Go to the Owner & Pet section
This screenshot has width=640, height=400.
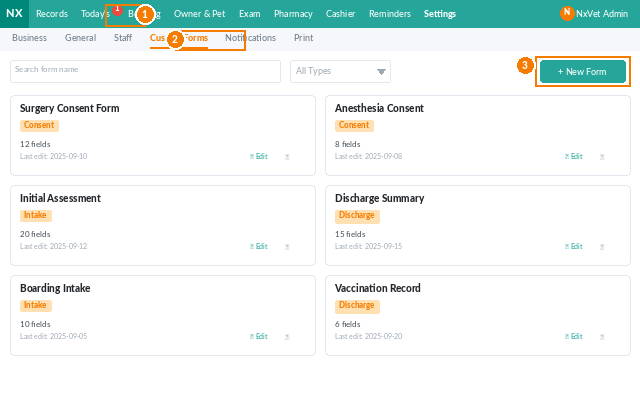pos(199,14)
